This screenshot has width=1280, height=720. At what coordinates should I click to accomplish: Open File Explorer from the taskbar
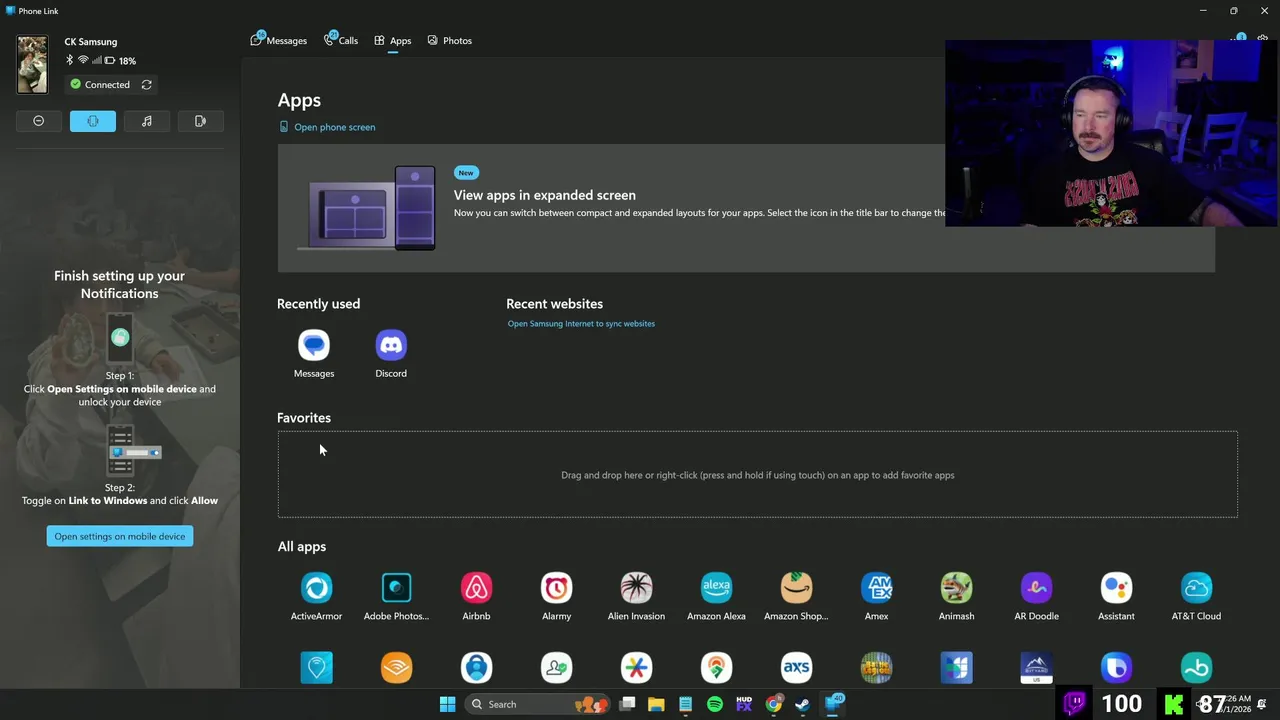tap(656, 704)
